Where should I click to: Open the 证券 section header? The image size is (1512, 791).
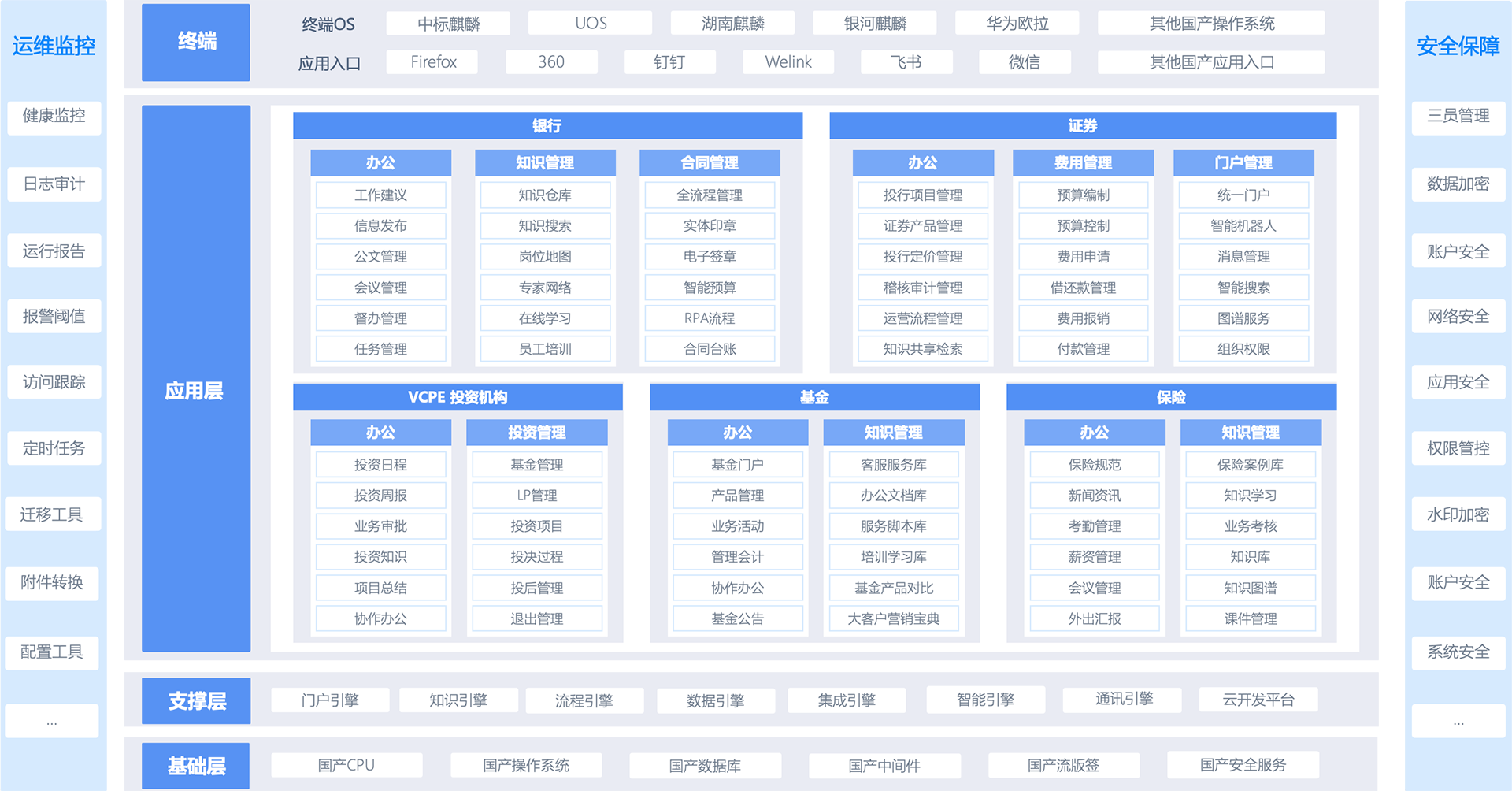(x=1082, y=126)
